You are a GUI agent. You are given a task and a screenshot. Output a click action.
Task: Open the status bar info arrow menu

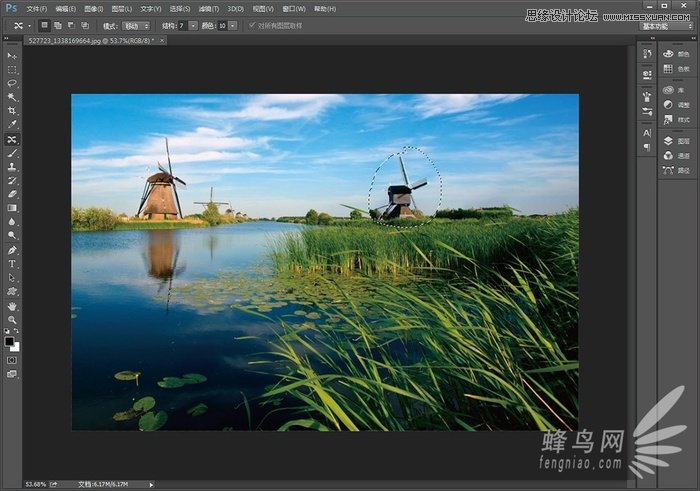(x=151, y=485)
